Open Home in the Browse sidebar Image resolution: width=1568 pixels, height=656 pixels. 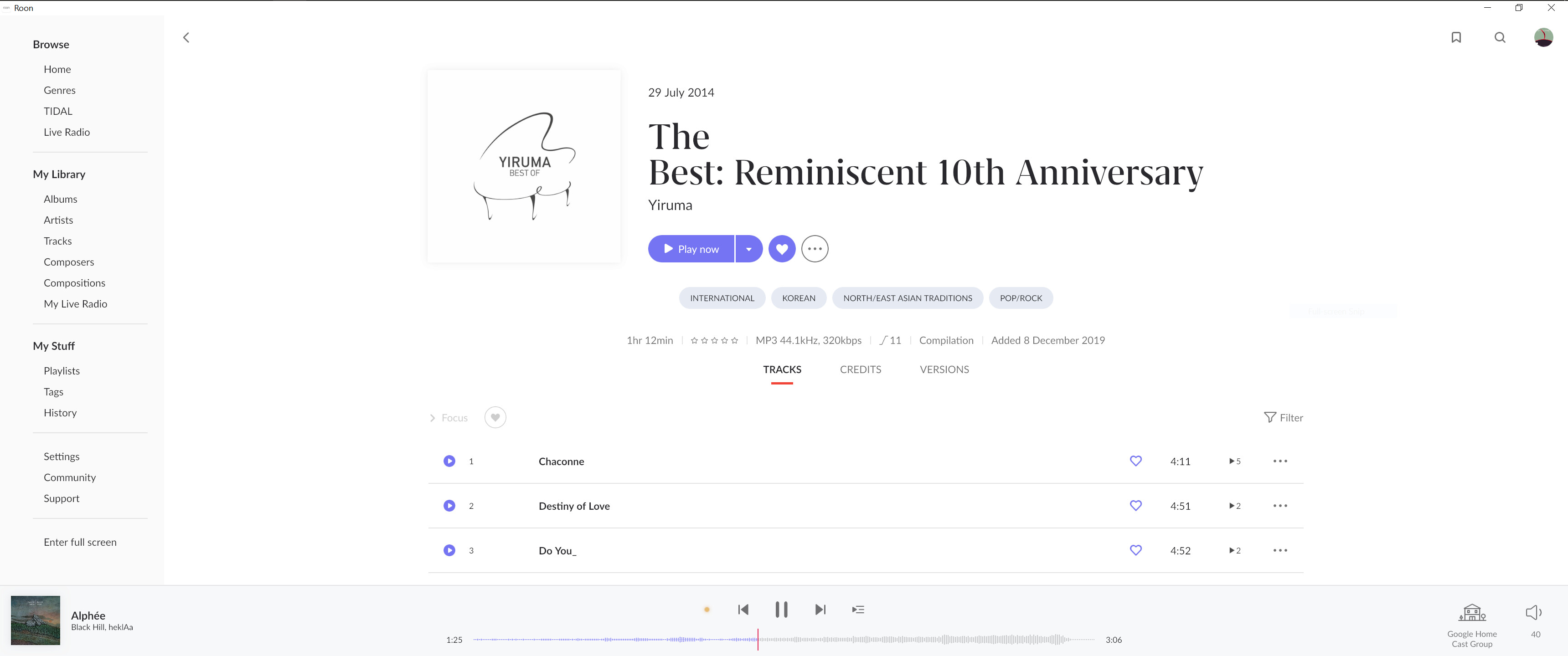57,69
